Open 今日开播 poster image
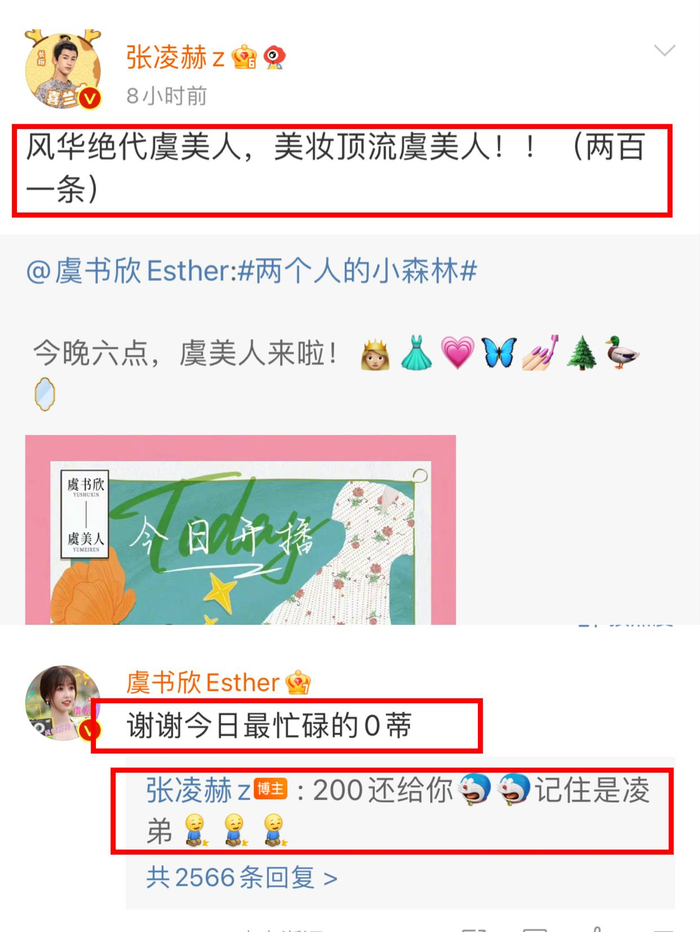 240,529
